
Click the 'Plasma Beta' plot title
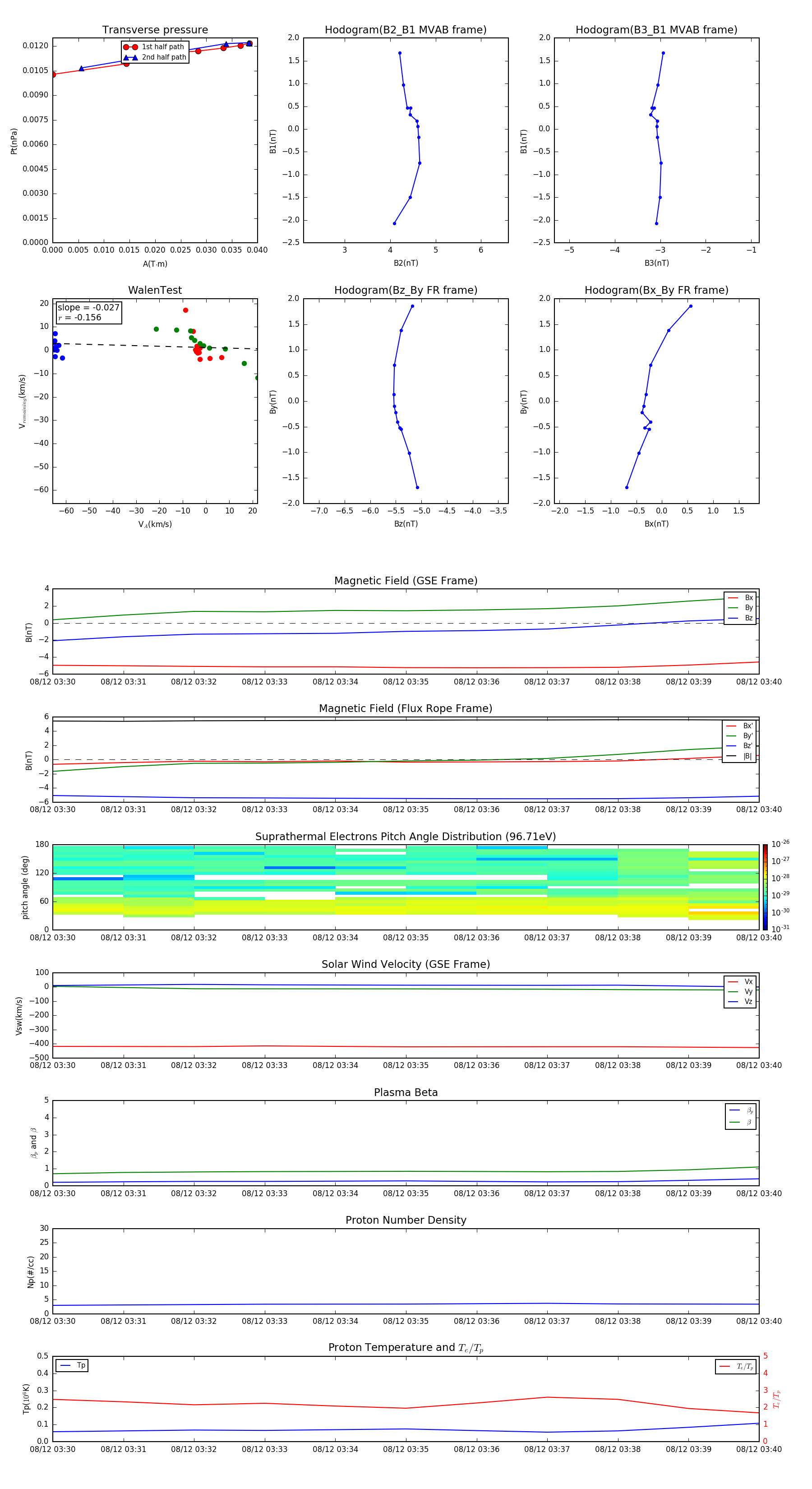[406, 1092]
